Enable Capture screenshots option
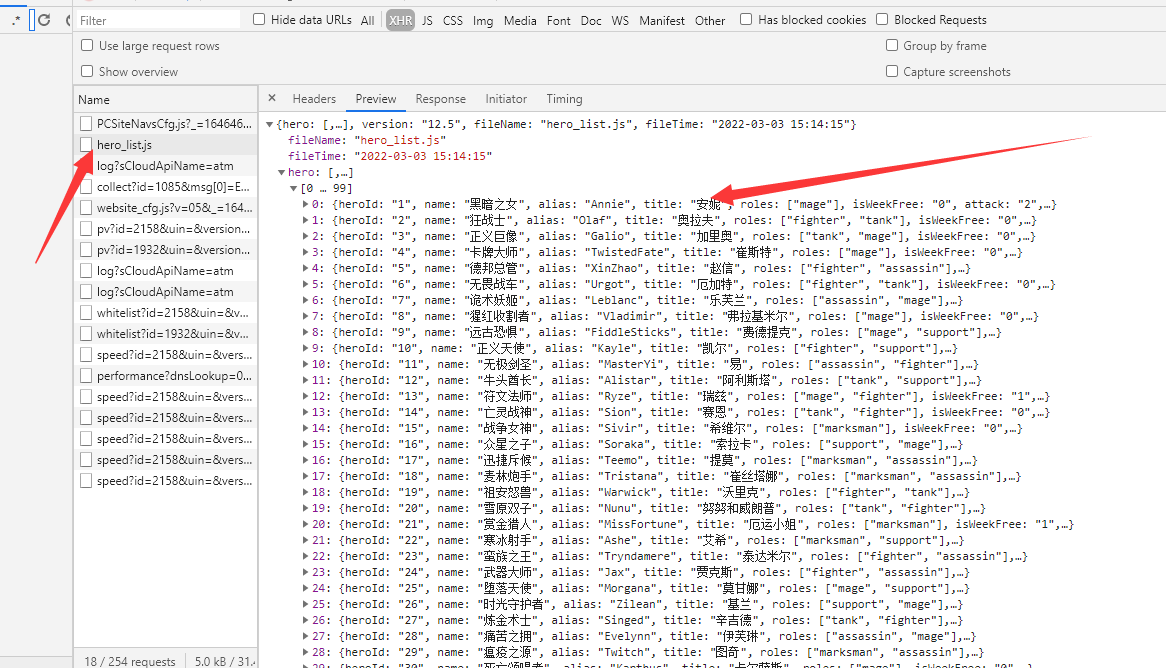Image resolution: width=1166 pixels, height=668 pixels. (890, 70)
